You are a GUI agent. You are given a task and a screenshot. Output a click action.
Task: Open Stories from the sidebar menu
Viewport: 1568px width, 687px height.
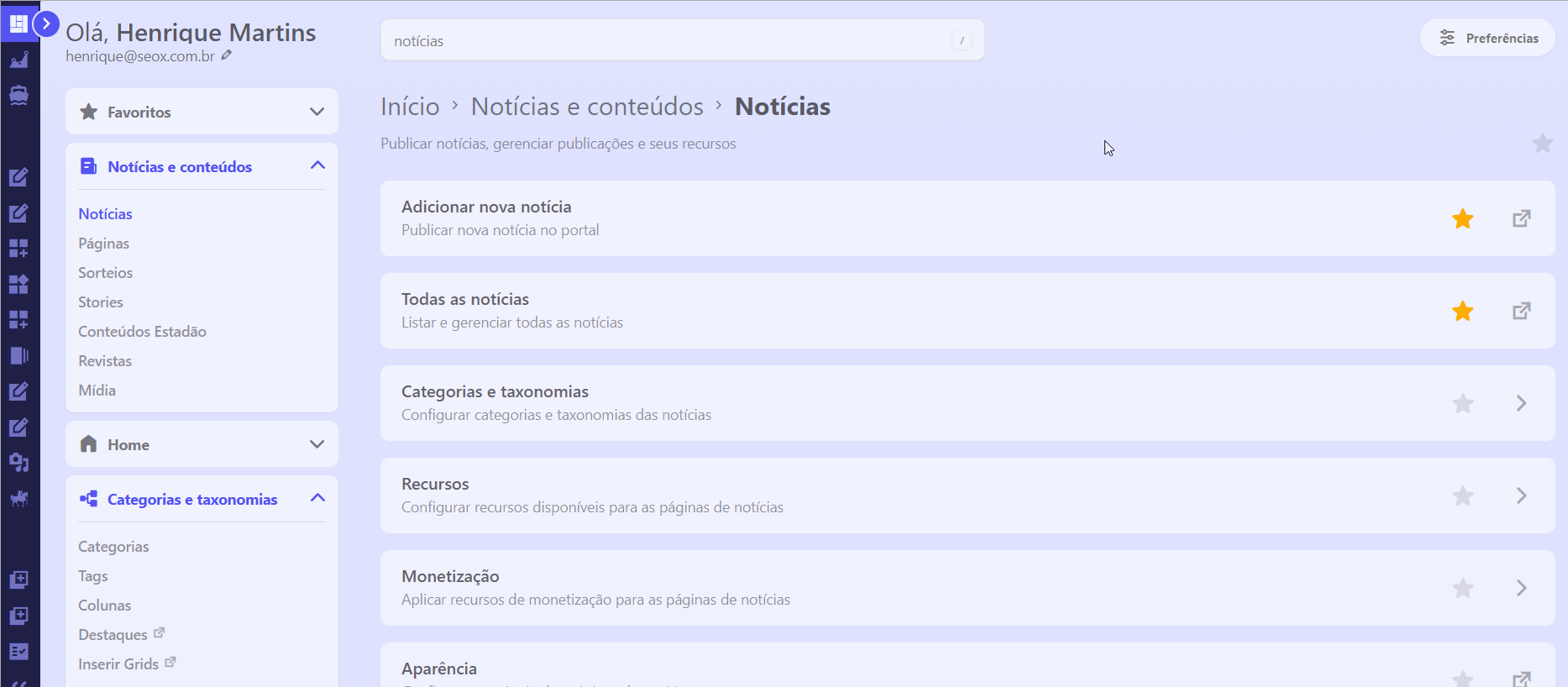[x=101, y=302]
